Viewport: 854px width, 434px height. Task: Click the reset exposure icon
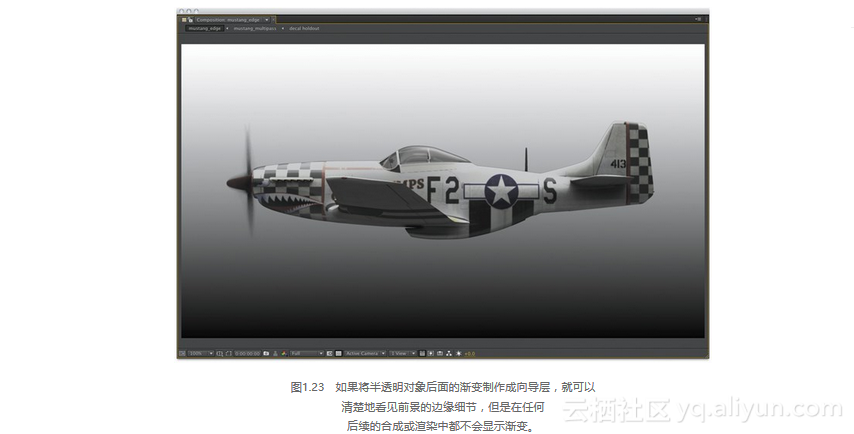[x=459, y=353]
